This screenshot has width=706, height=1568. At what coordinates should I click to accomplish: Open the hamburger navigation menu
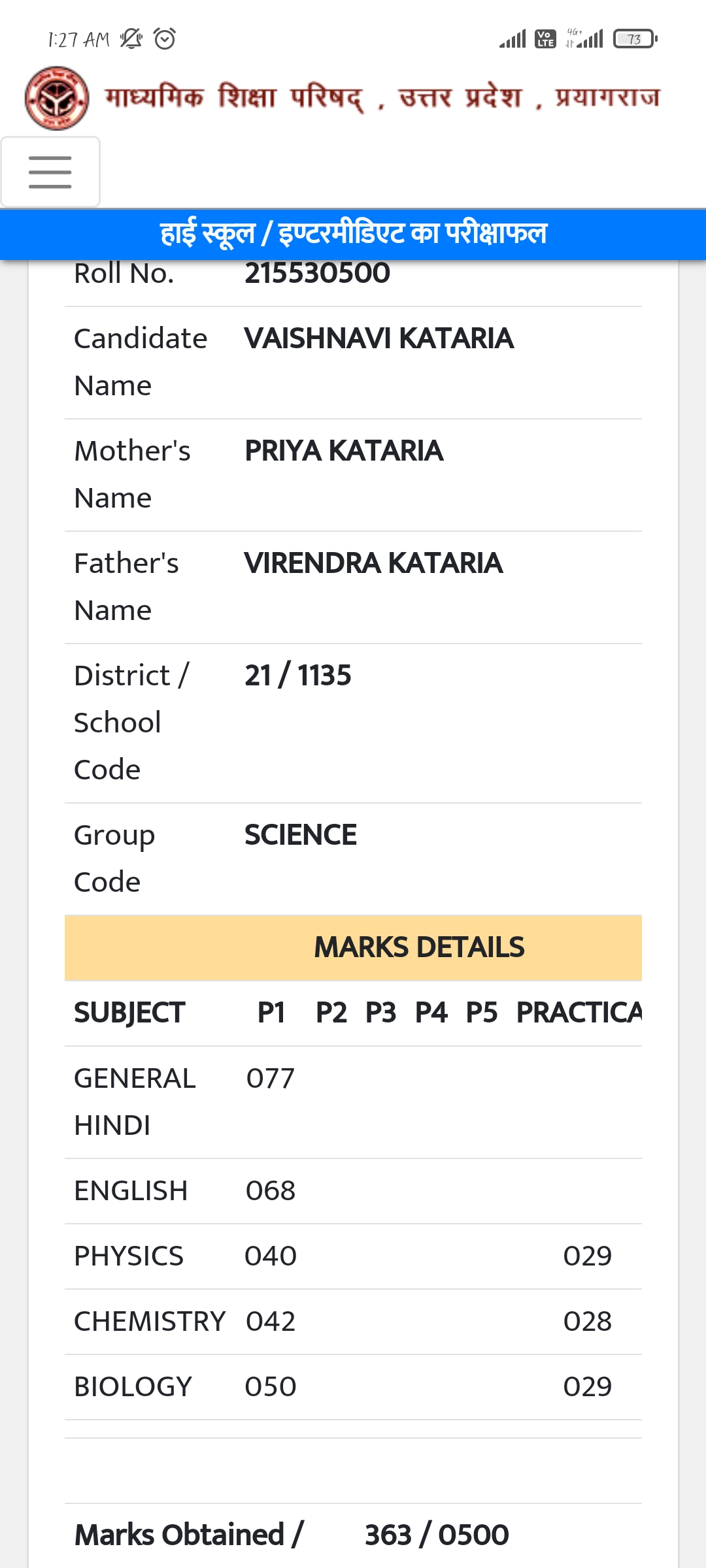coord(50,172)
